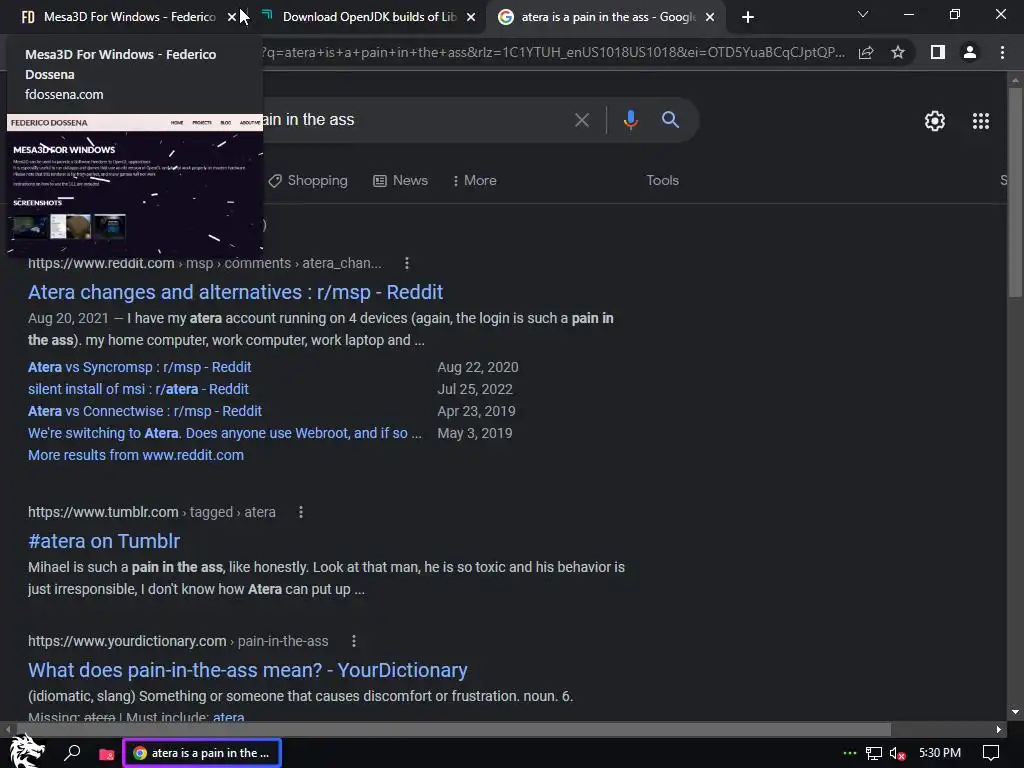This screenshot has width=1024, height=768.
Task: Open the Chrome profile icon
Action: point(970,52)
